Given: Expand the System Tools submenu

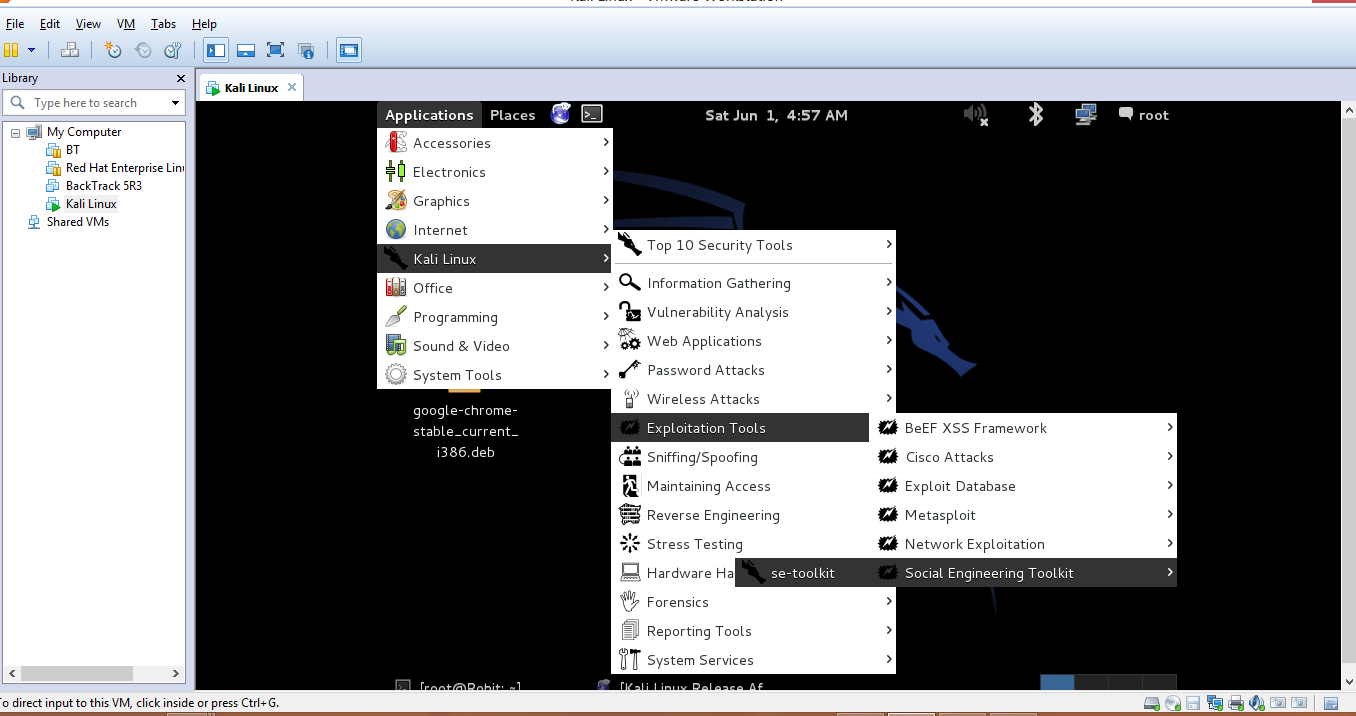Looking at the screenshot, I should (495, 375).
